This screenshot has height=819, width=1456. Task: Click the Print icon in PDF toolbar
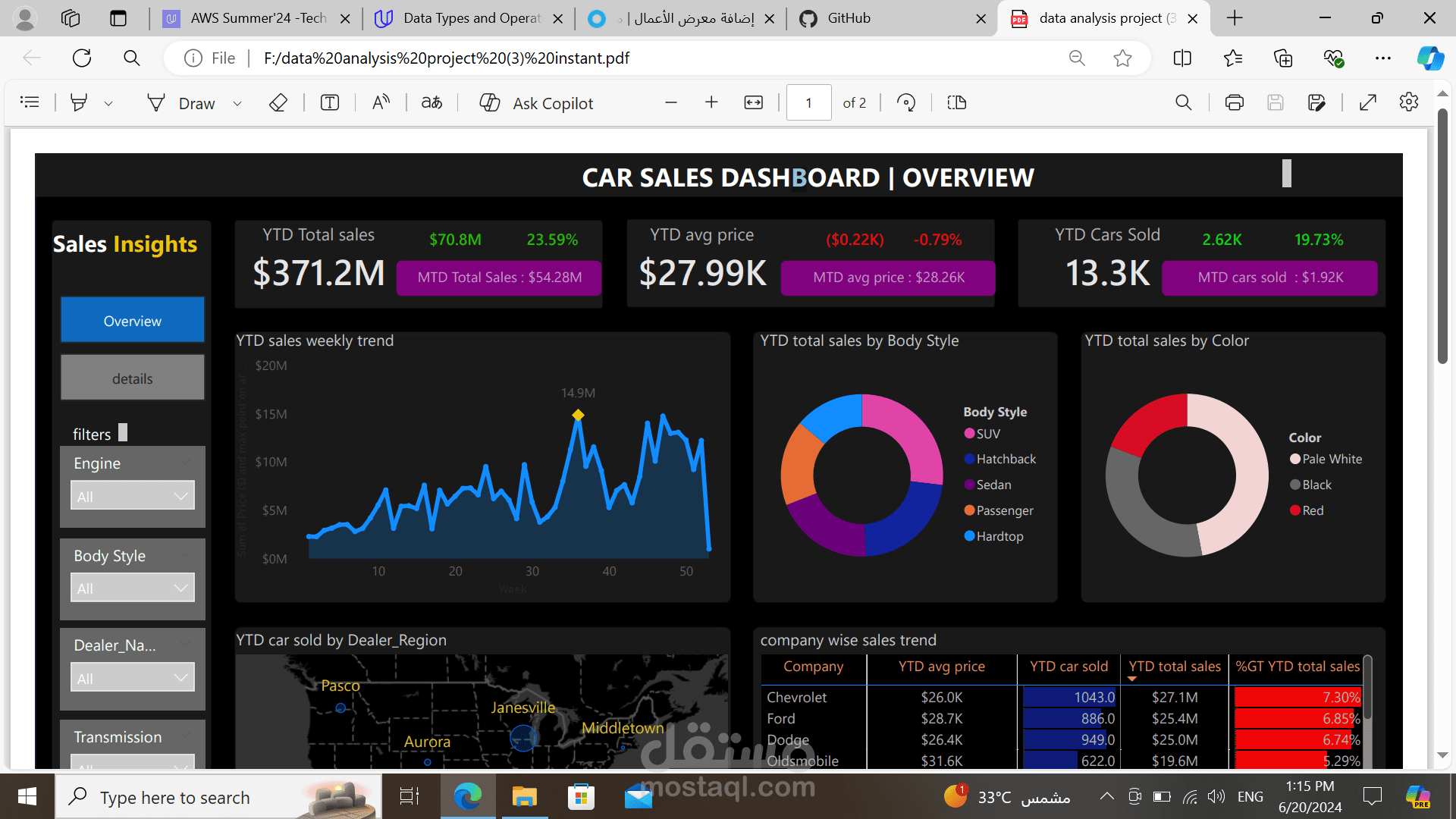click(x=1234, y=102)
